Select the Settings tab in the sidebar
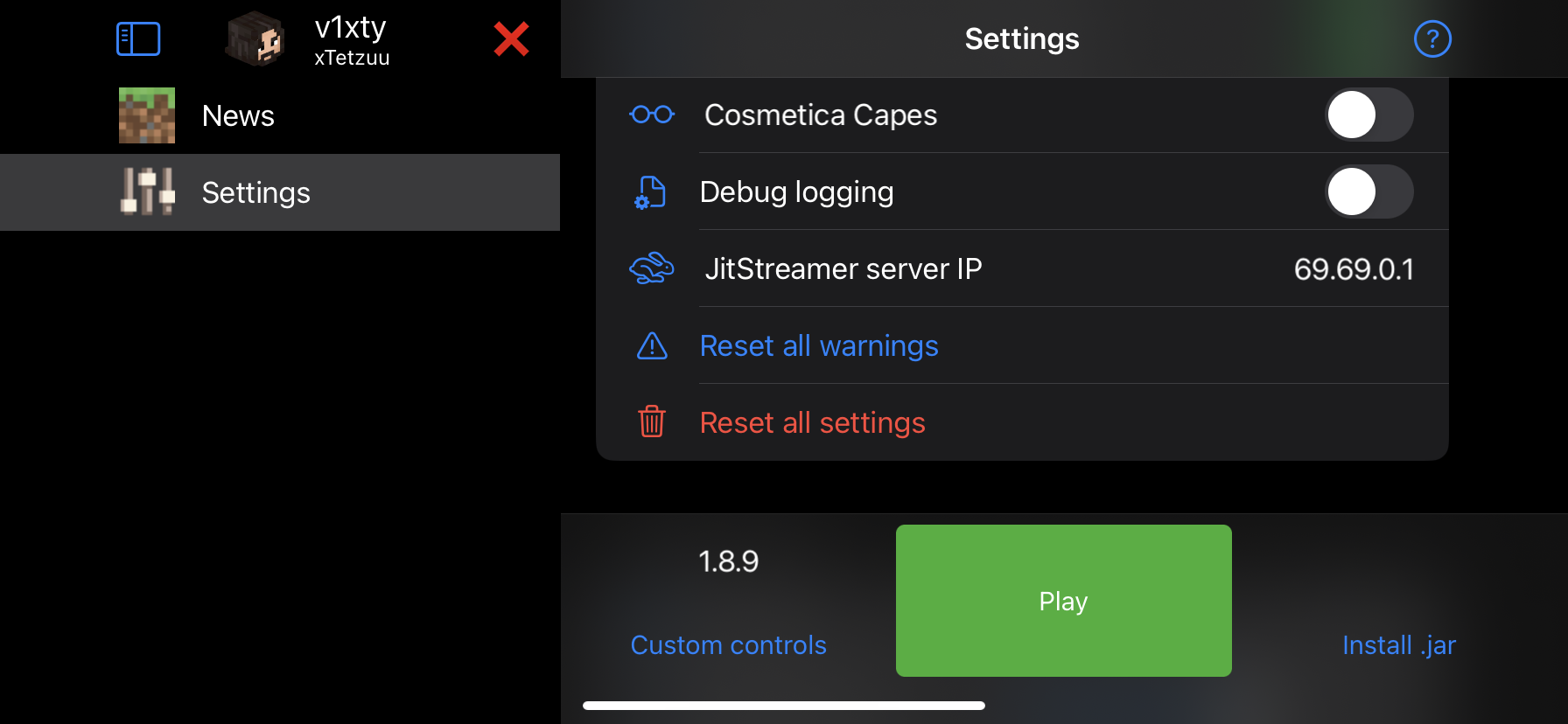1568x724 pixels. click(x=255, y=192)
